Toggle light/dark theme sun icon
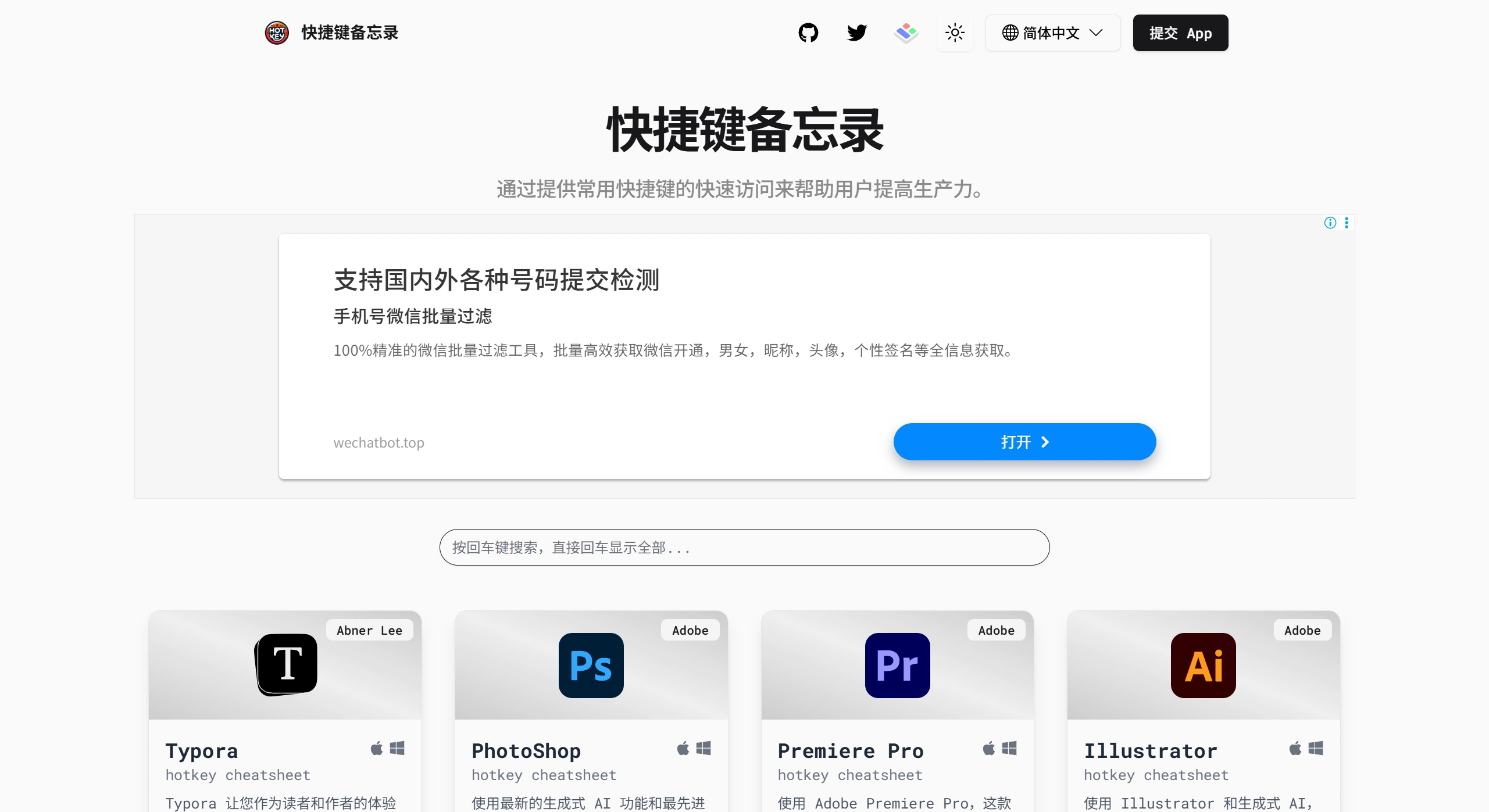 click(x=955, y=33)
